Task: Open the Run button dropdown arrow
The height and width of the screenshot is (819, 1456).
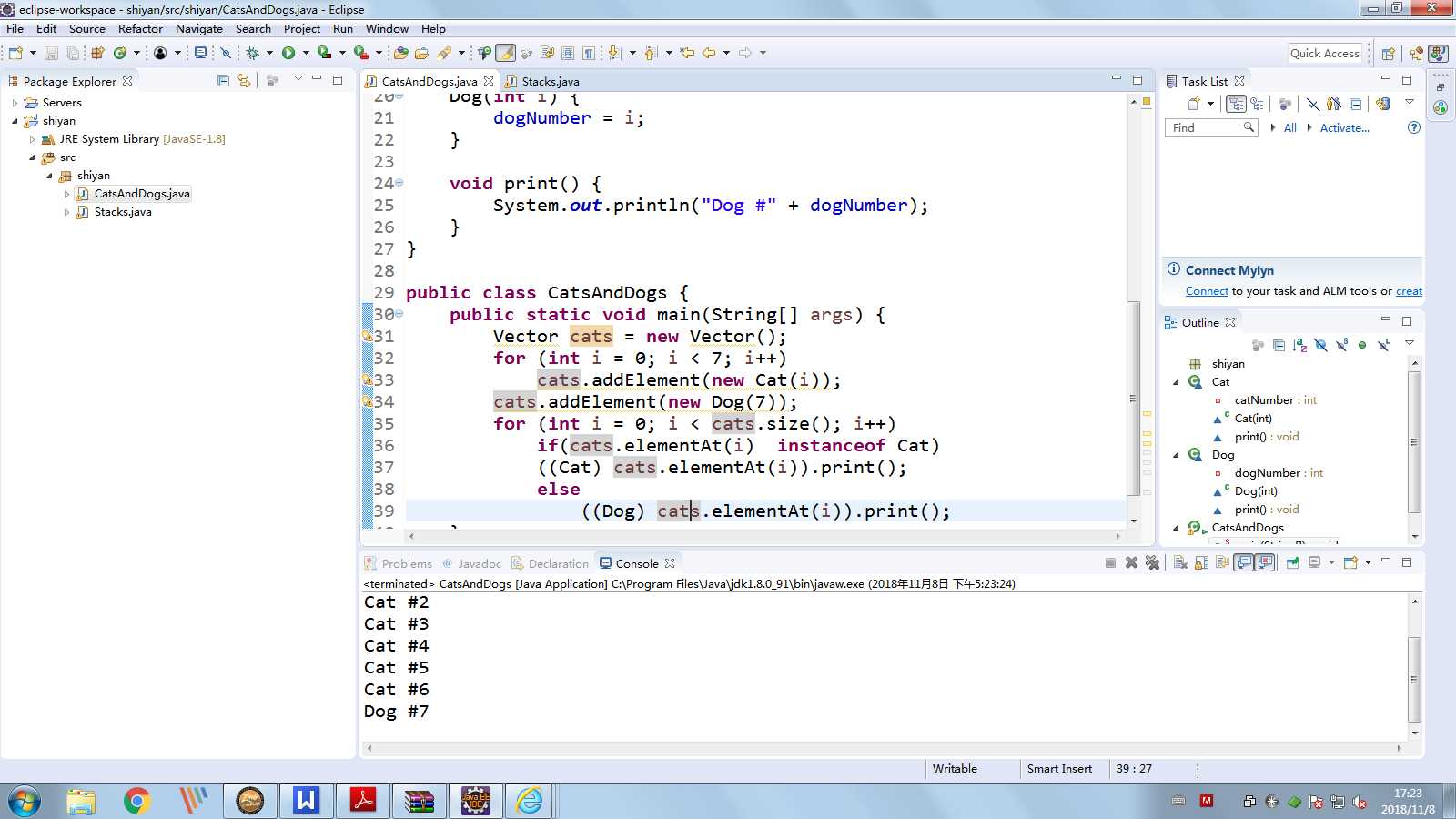Action: click(x=306, y=53)
